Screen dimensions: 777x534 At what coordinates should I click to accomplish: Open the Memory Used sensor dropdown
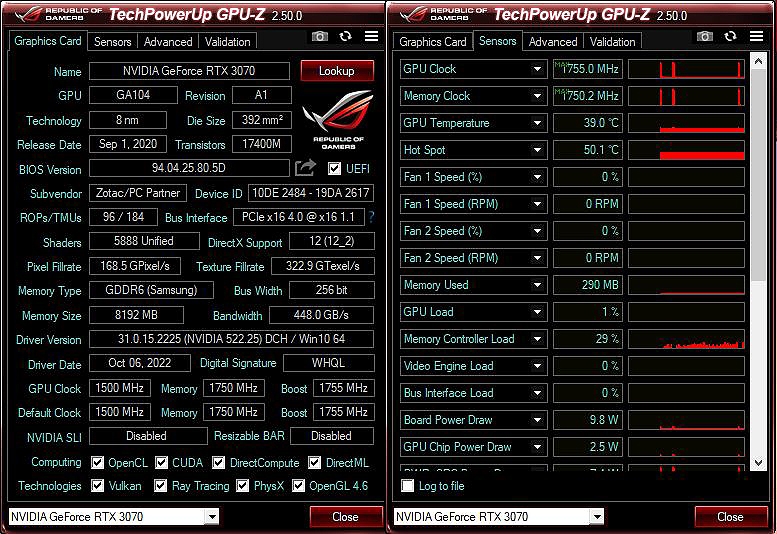tap(537, 285)
